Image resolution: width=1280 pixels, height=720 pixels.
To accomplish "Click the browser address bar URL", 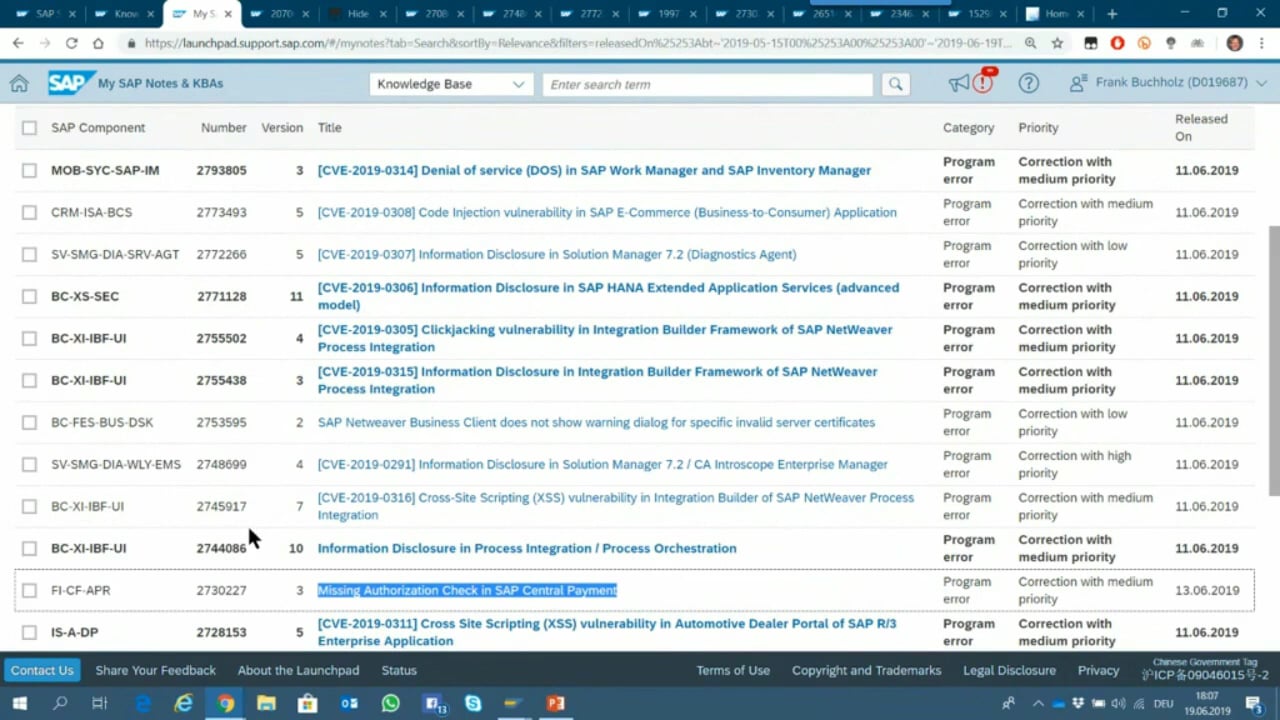I will pyautogui.click(x=578, y=43).
